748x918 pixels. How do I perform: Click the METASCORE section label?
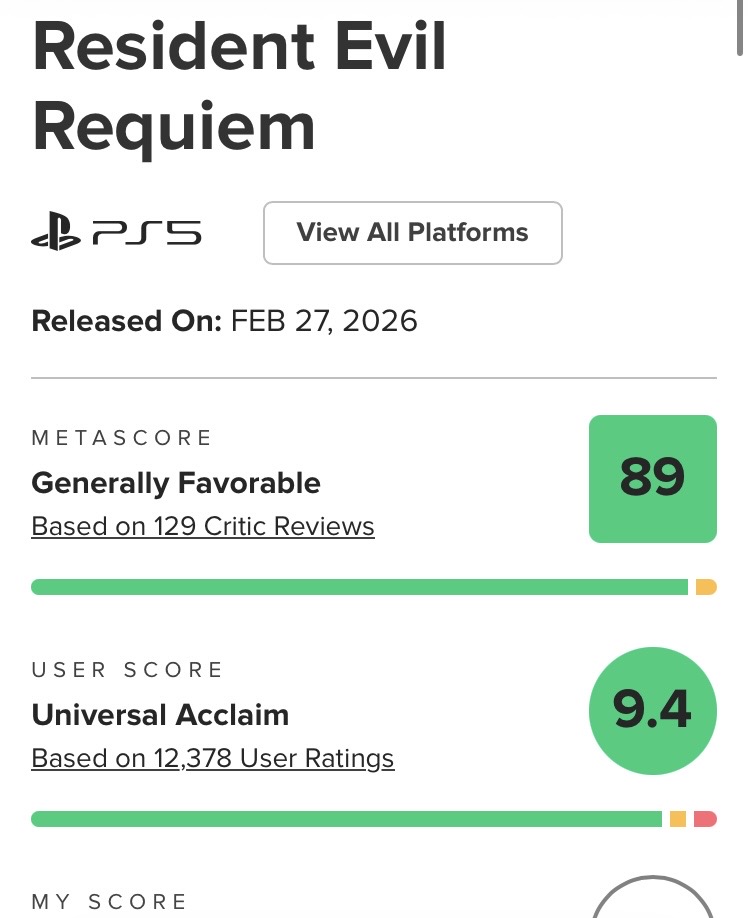tap(122, 438)
